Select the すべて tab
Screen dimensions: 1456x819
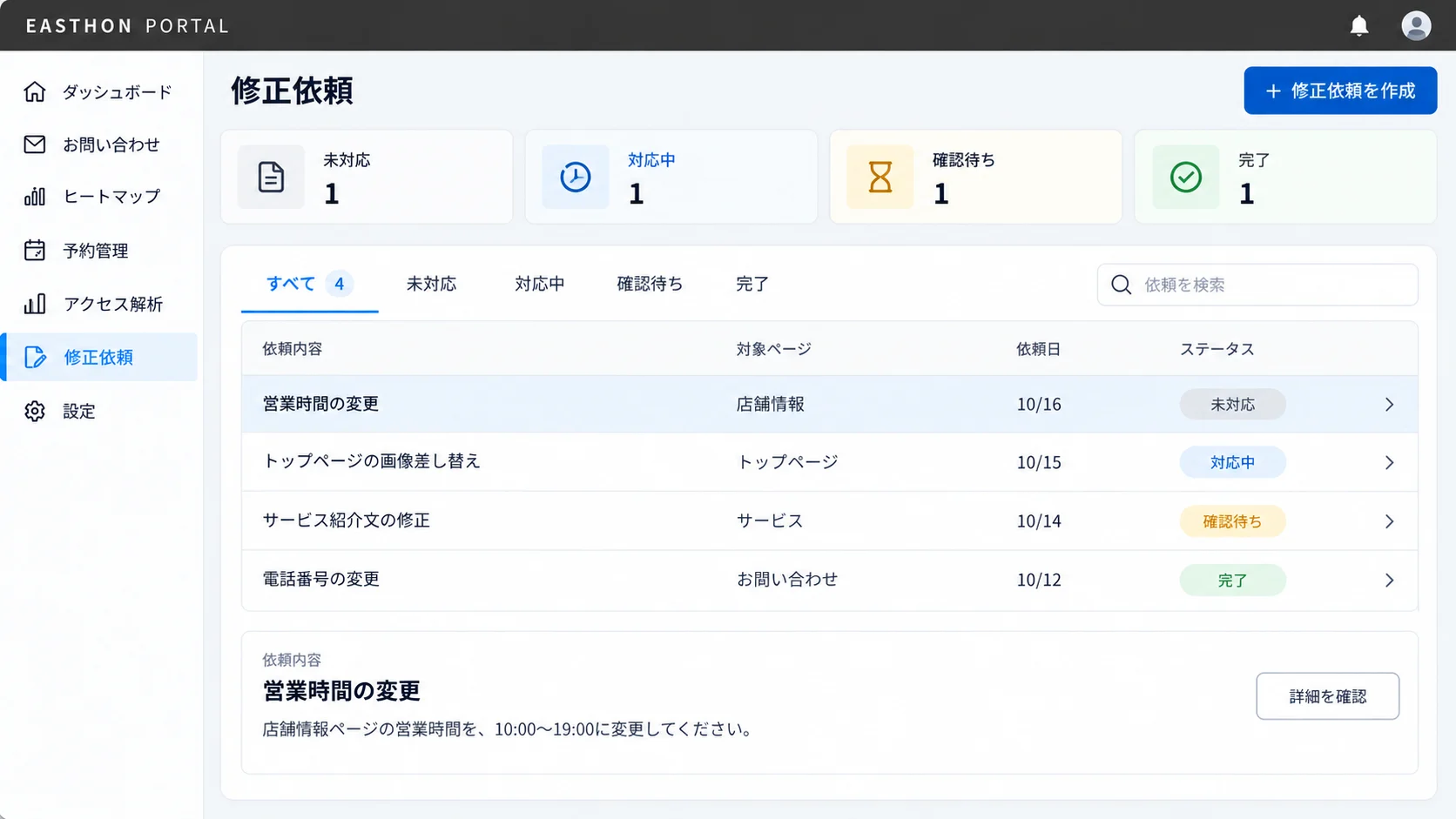tap(309, 284)
